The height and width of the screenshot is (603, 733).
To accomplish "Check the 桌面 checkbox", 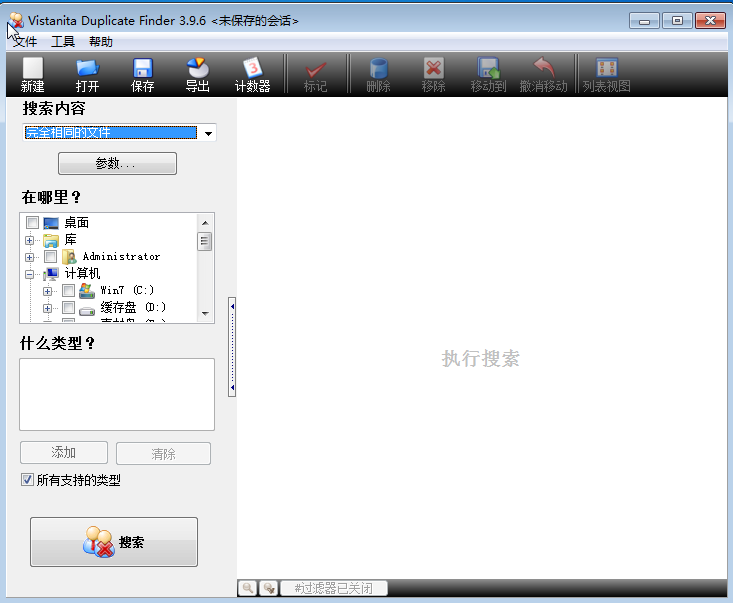I will 32,222.
